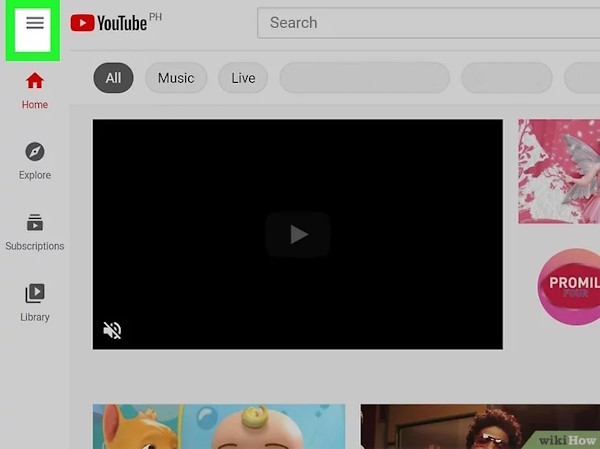Screen dimensions: 600x449
Task: Unmute the featured video using speaker icon
Action: click(x=113, y=330)
